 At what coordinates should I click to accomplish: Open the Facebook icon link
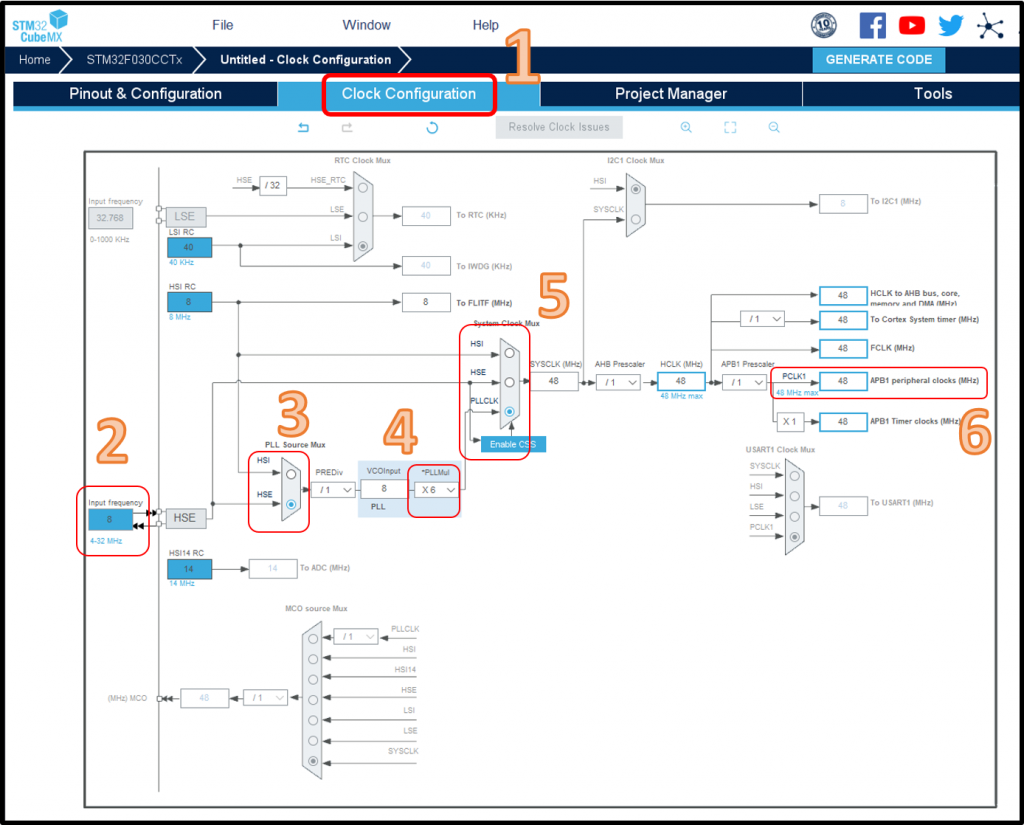click(872, 25)
